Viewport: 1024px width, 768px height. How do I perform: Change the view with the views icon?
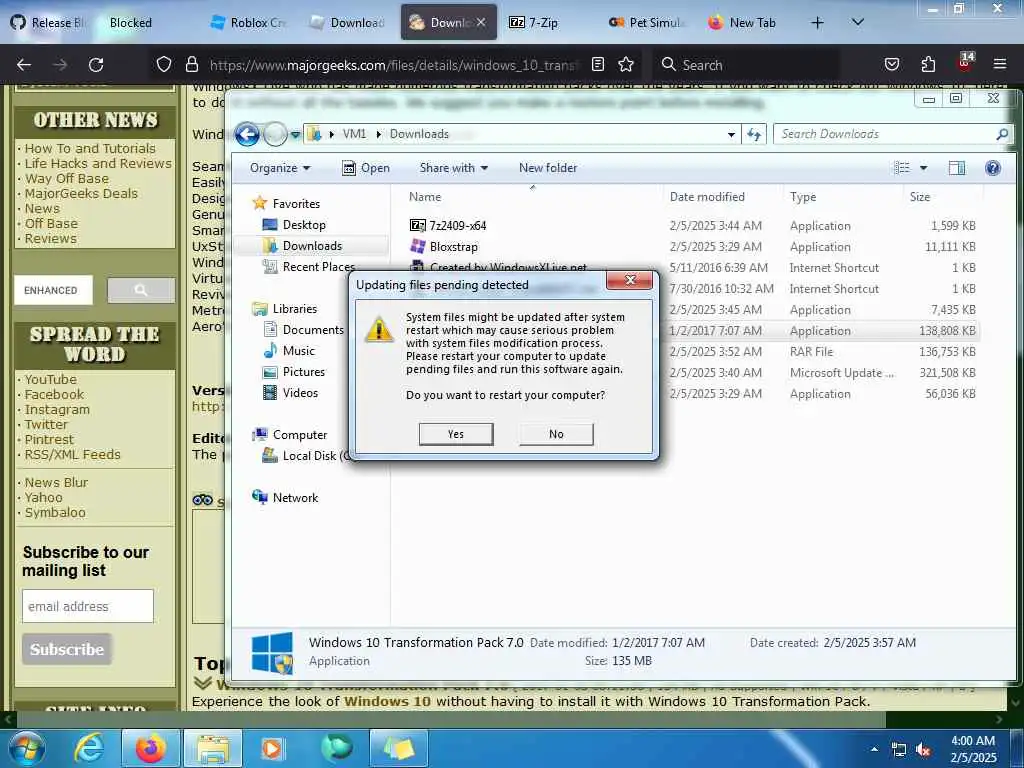(901, 168)
